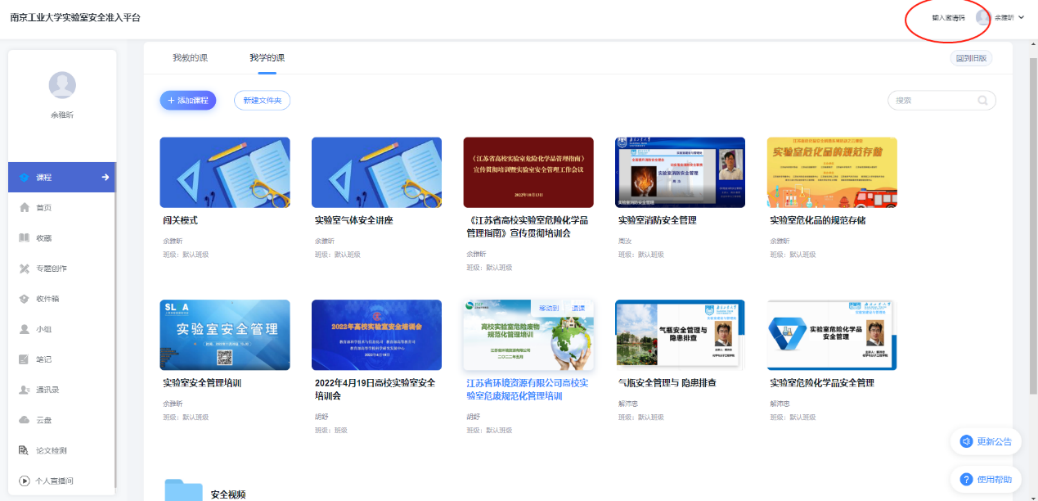1038x501 pixels.
Task: Click the 添加课程 button
Action: click(x=188, y=100)
